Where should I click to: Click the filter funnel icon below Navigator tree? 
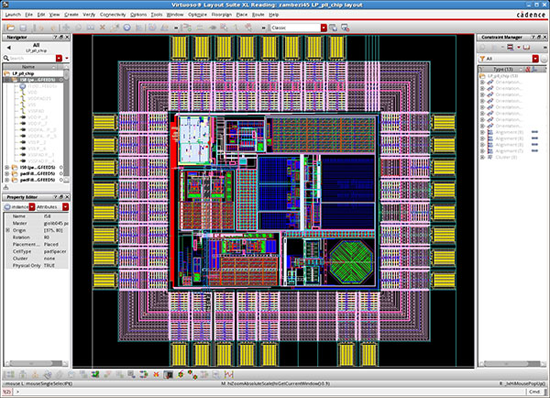click(6, 188)
